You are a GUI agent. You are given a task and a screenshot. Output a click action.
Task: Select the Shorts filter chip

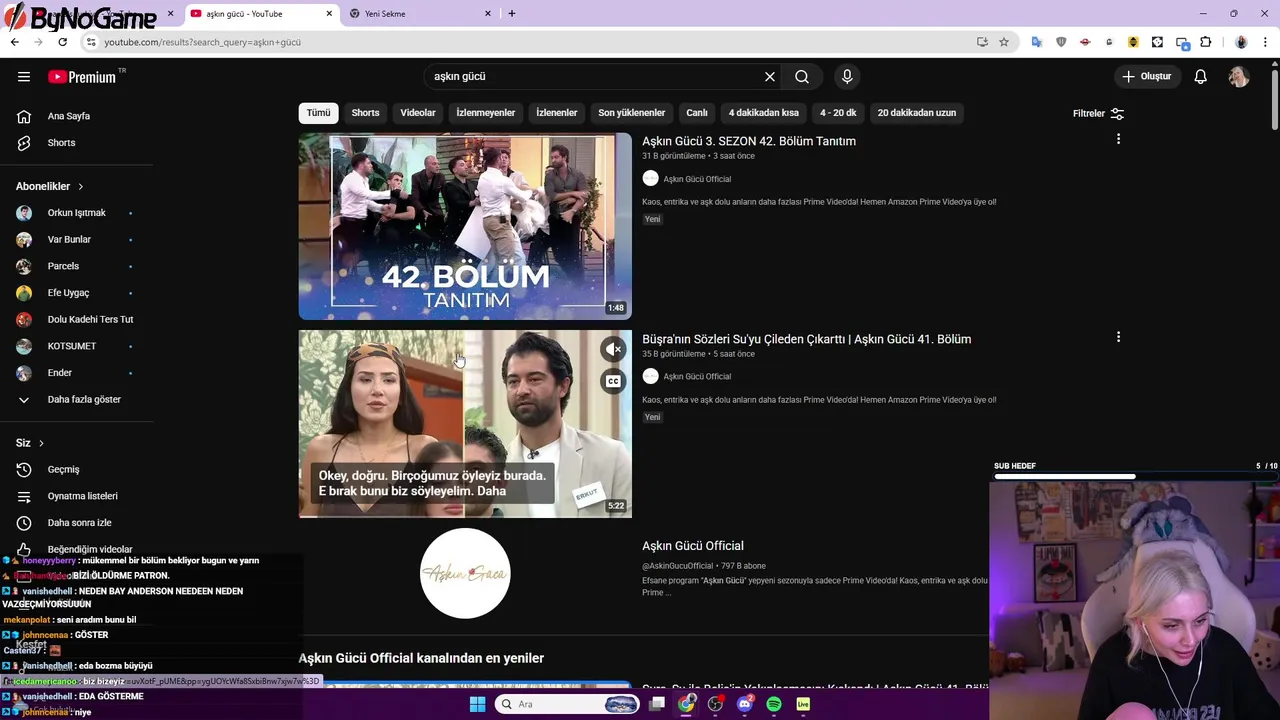click(365, 113)
